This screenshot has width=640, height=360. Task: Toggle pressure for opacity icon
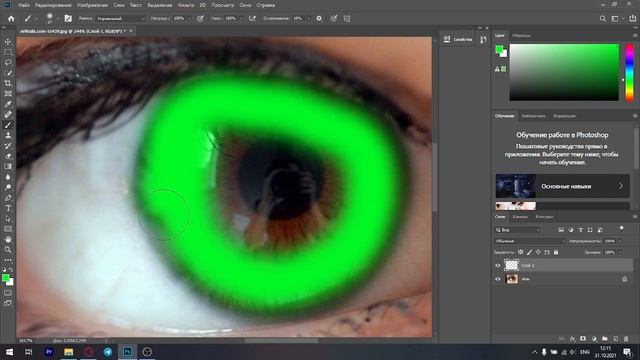(x=200, y=18)
